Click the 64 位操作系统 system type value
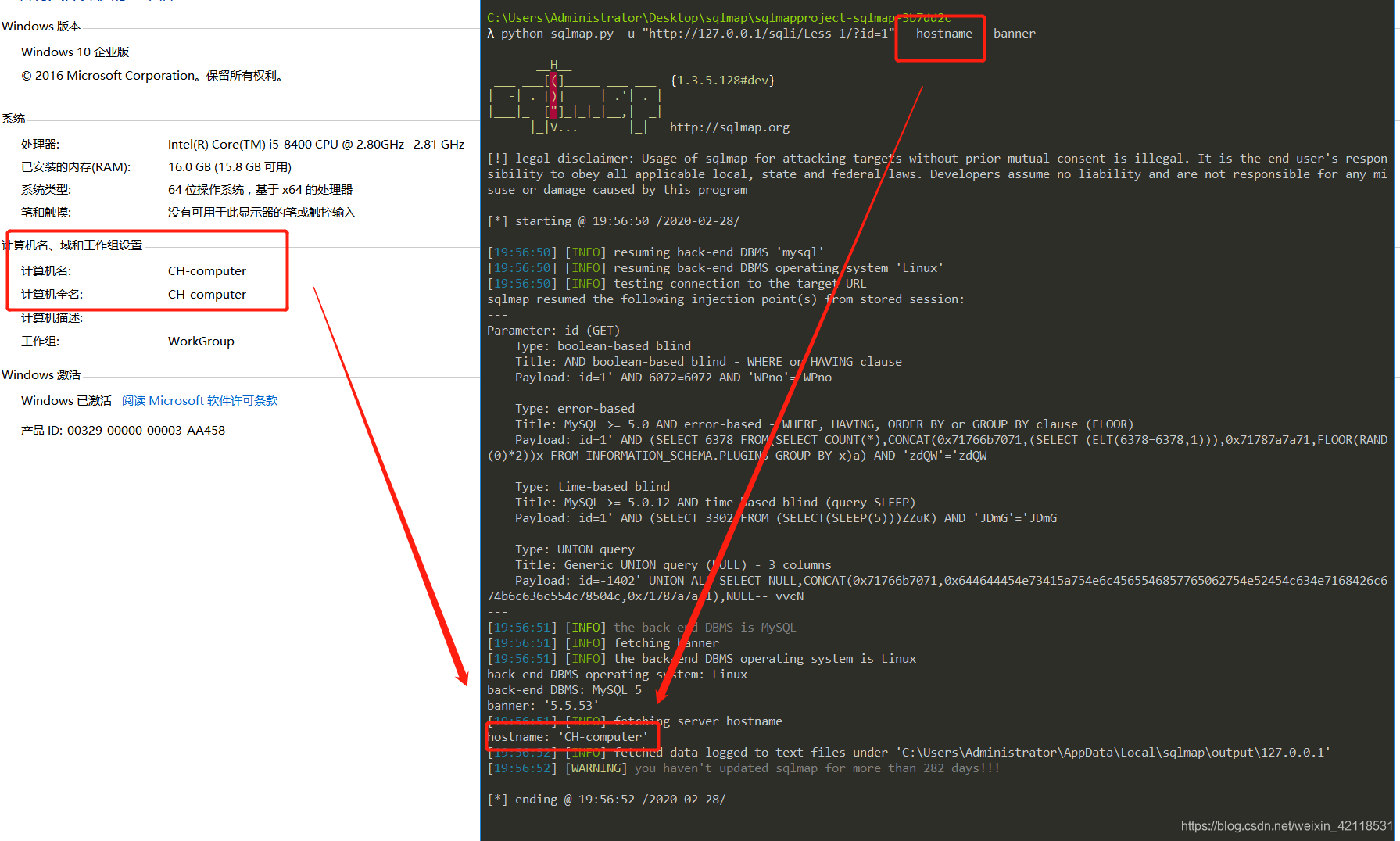Screen dimensions: 1400x841 (260, 189)
